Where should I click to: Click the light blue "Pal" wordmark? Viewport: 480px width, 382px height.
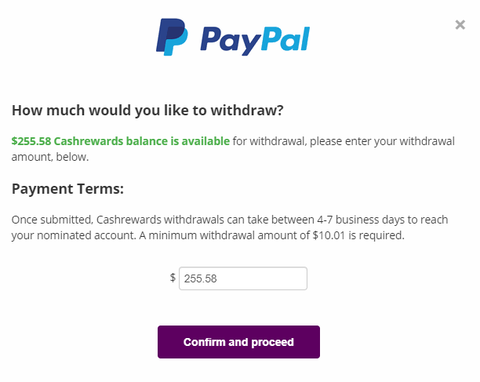(285, 39)
